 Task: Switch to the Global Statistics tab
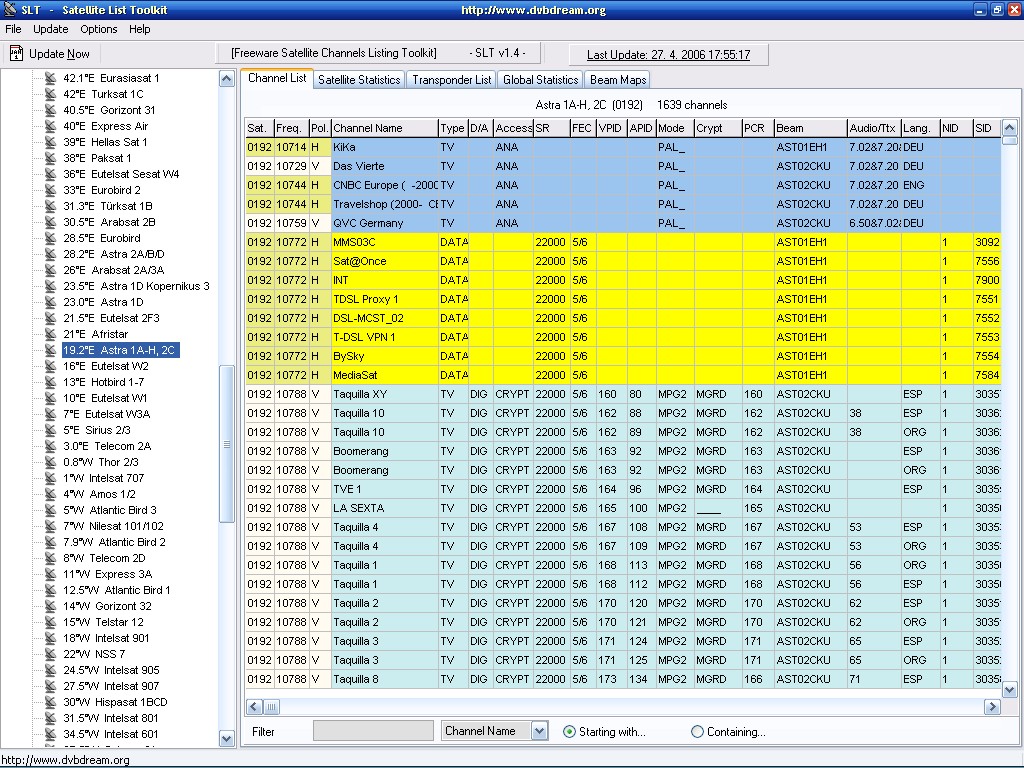pos(540,80)
